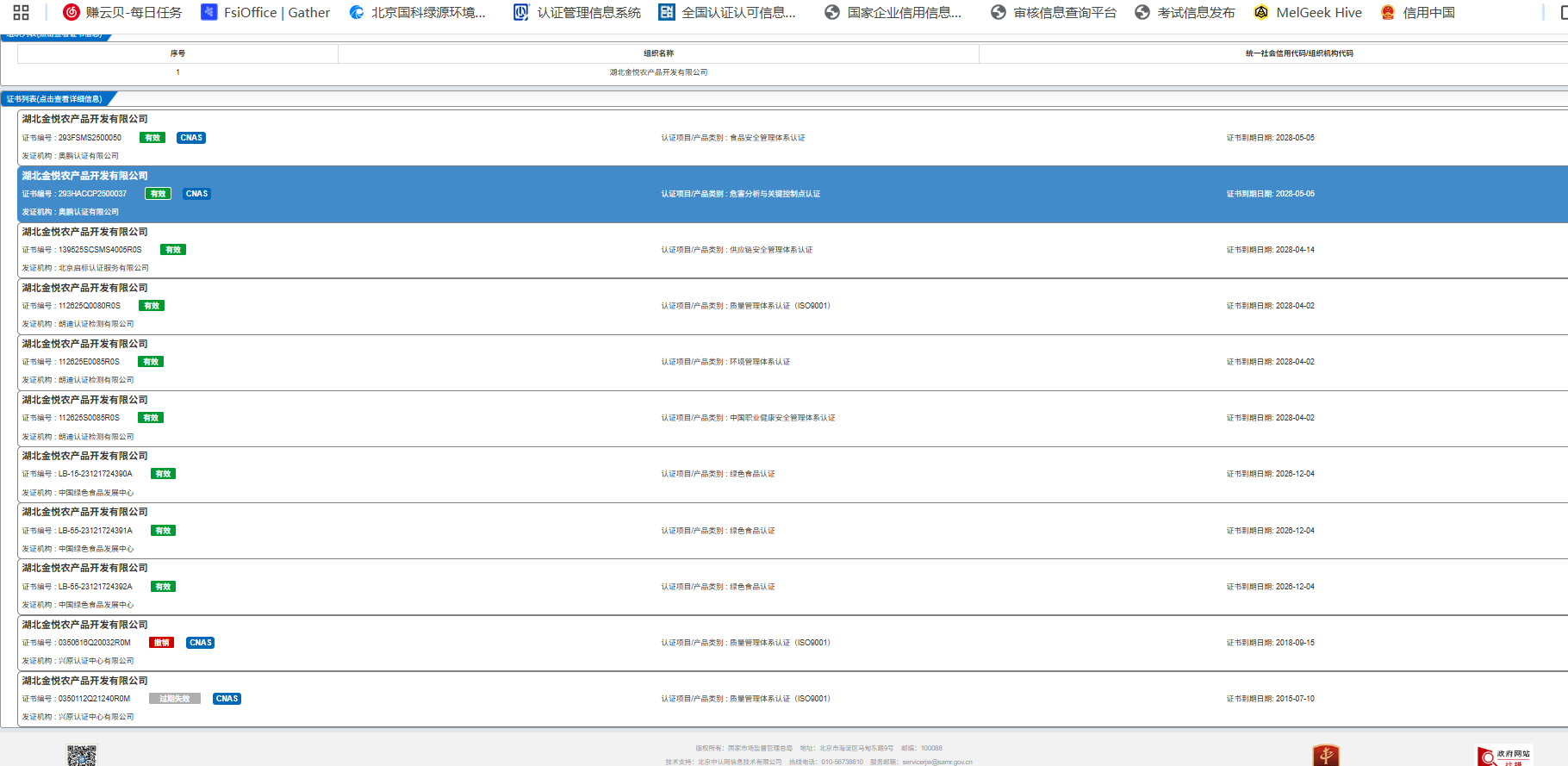Open certificate number 112625Q0080R0S
The width and height of the screenshot is (1568, 766).
click(89, 306)
